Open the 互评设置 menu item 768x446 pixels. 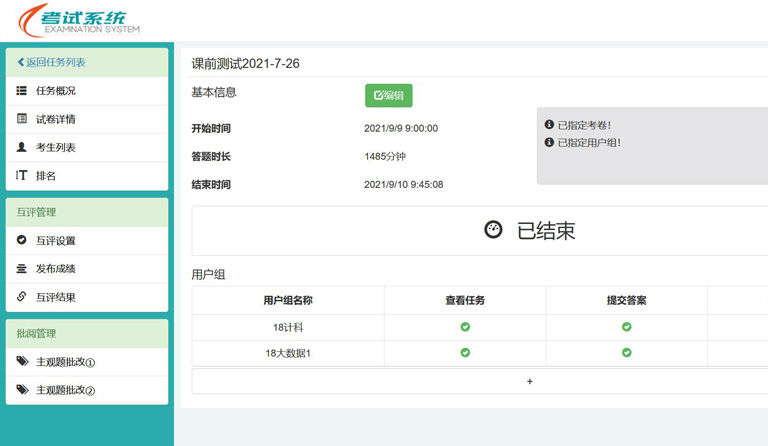pyautogui.click(x=55, y=240)
